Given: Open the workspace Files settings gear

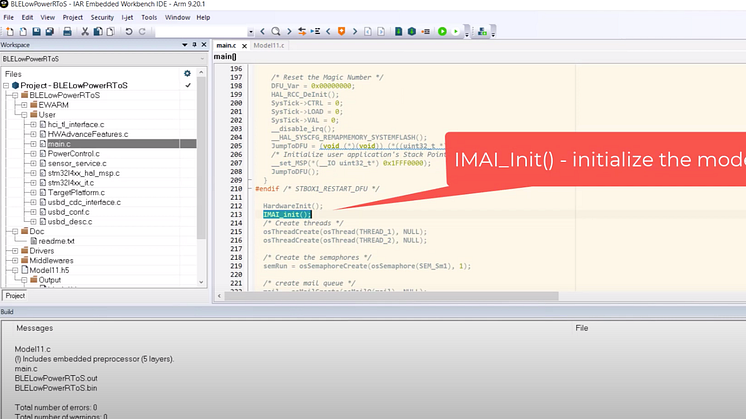Looking at the screenshot, I should click(187, 73).
